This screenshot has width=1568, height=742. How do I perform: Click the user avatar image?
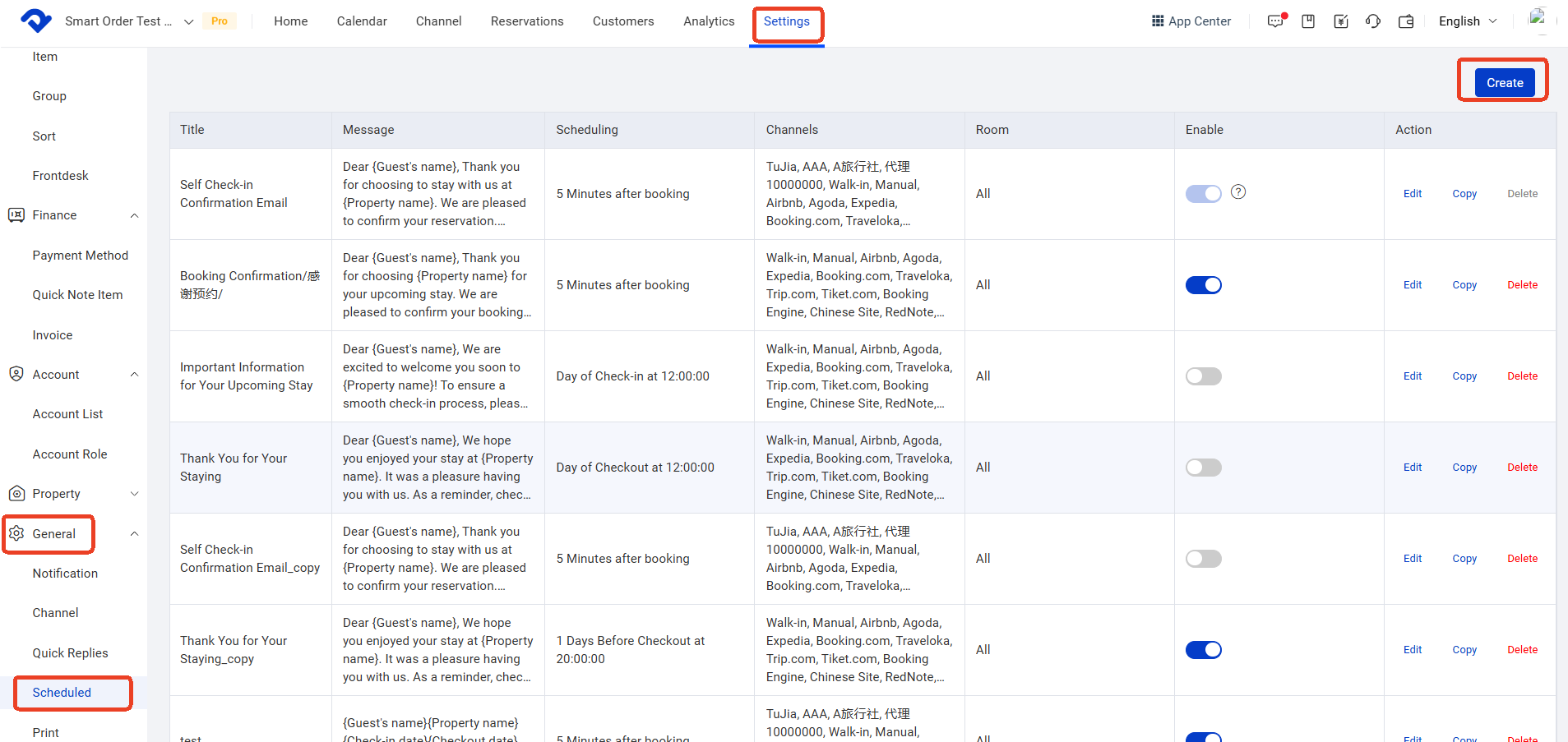click(x=1538, y=20)
